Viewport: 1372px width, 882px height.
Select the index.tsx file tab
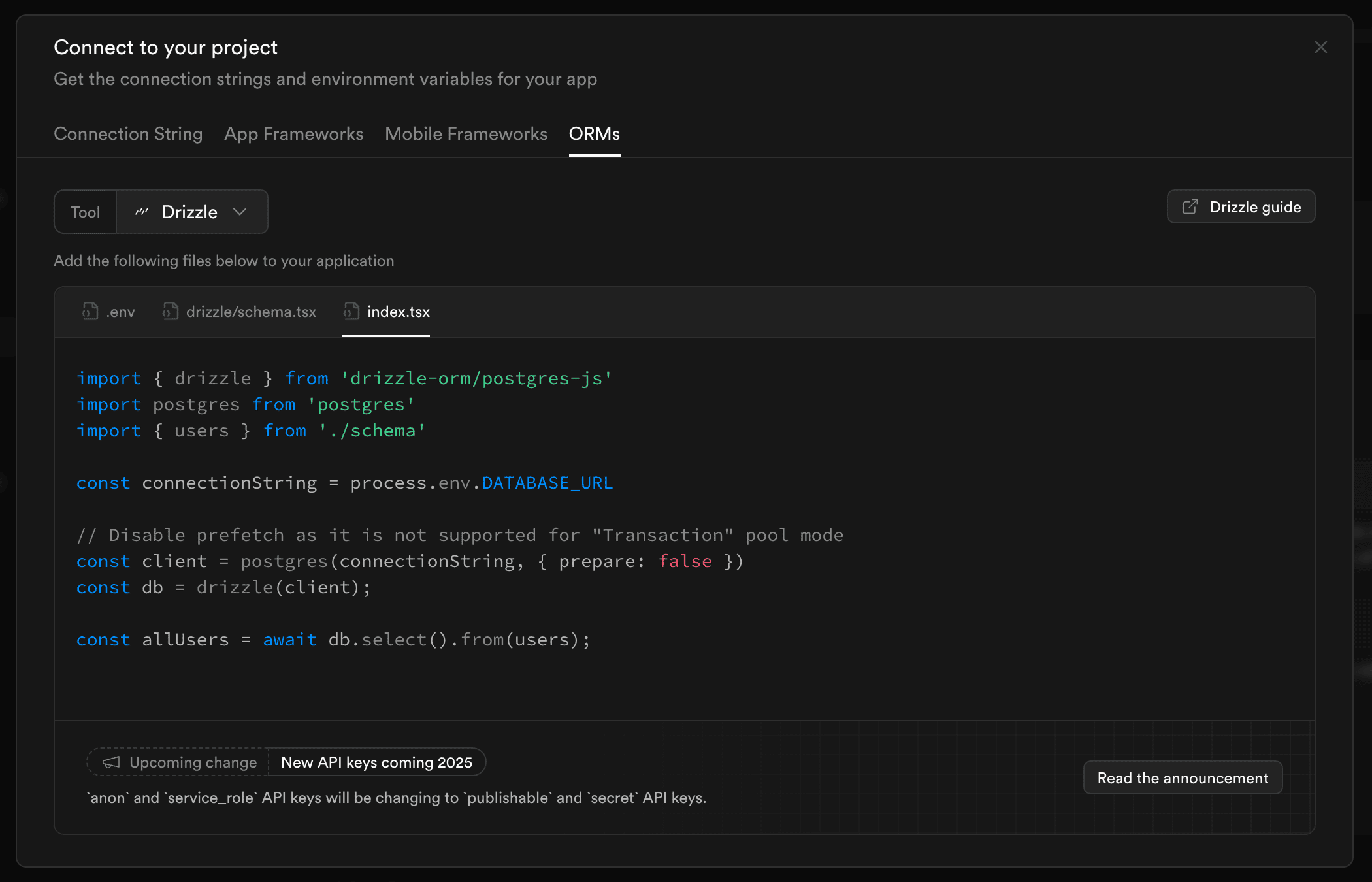click(386, 312)
